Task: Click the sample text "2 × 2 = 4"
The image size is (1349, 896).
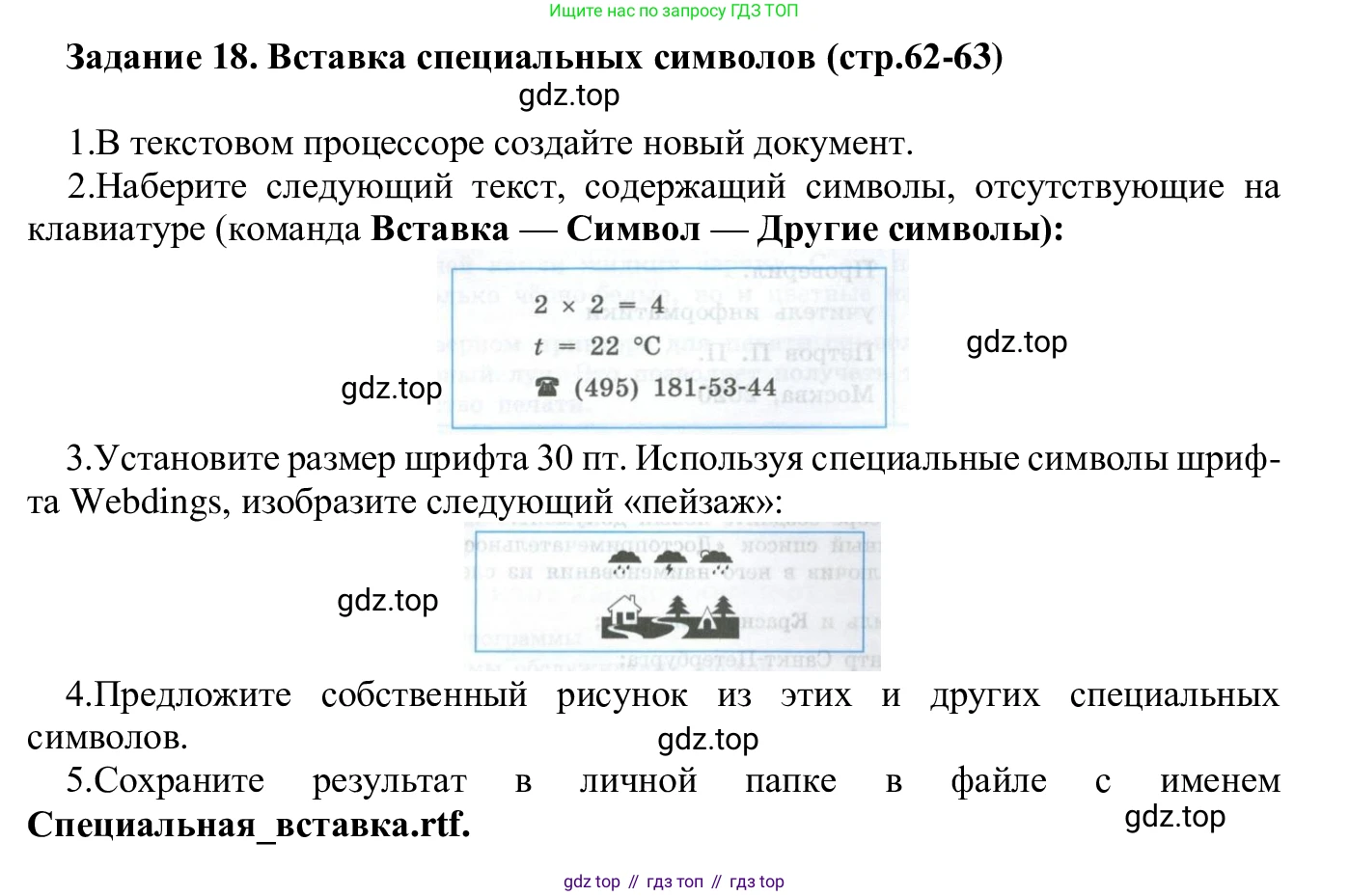Action: [598, 305]
